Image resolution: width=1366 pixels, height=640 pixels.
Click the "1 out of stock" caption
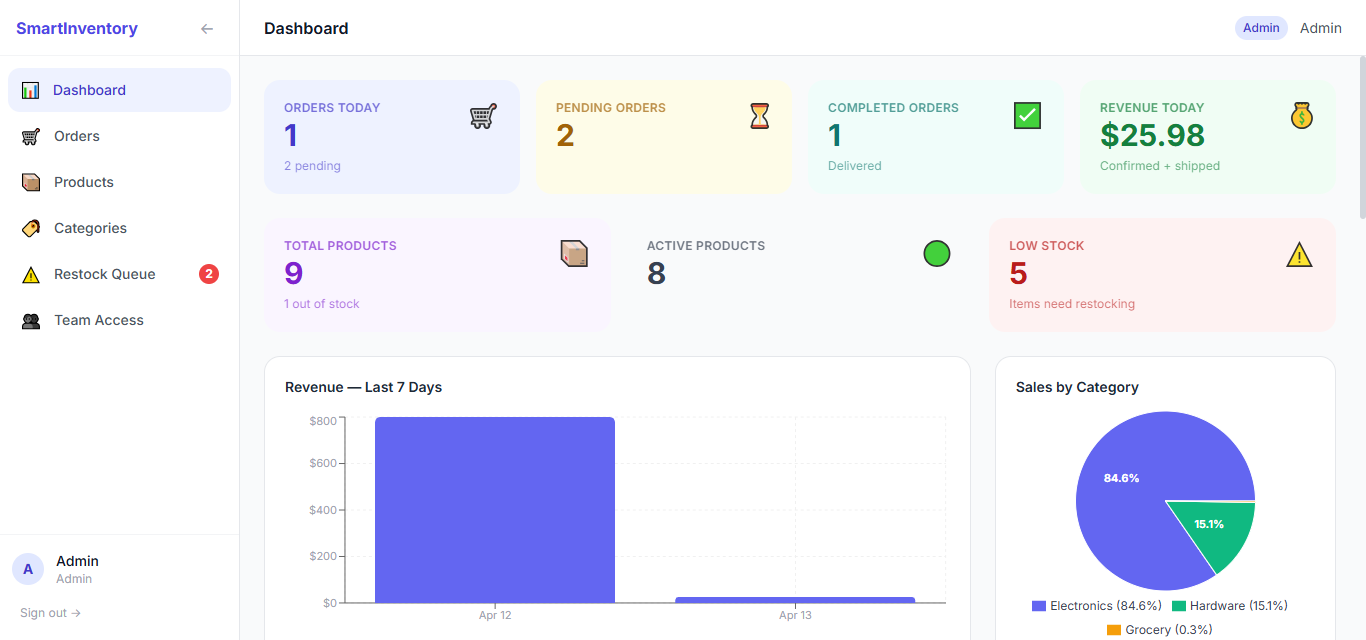click(x=322, y=304)
